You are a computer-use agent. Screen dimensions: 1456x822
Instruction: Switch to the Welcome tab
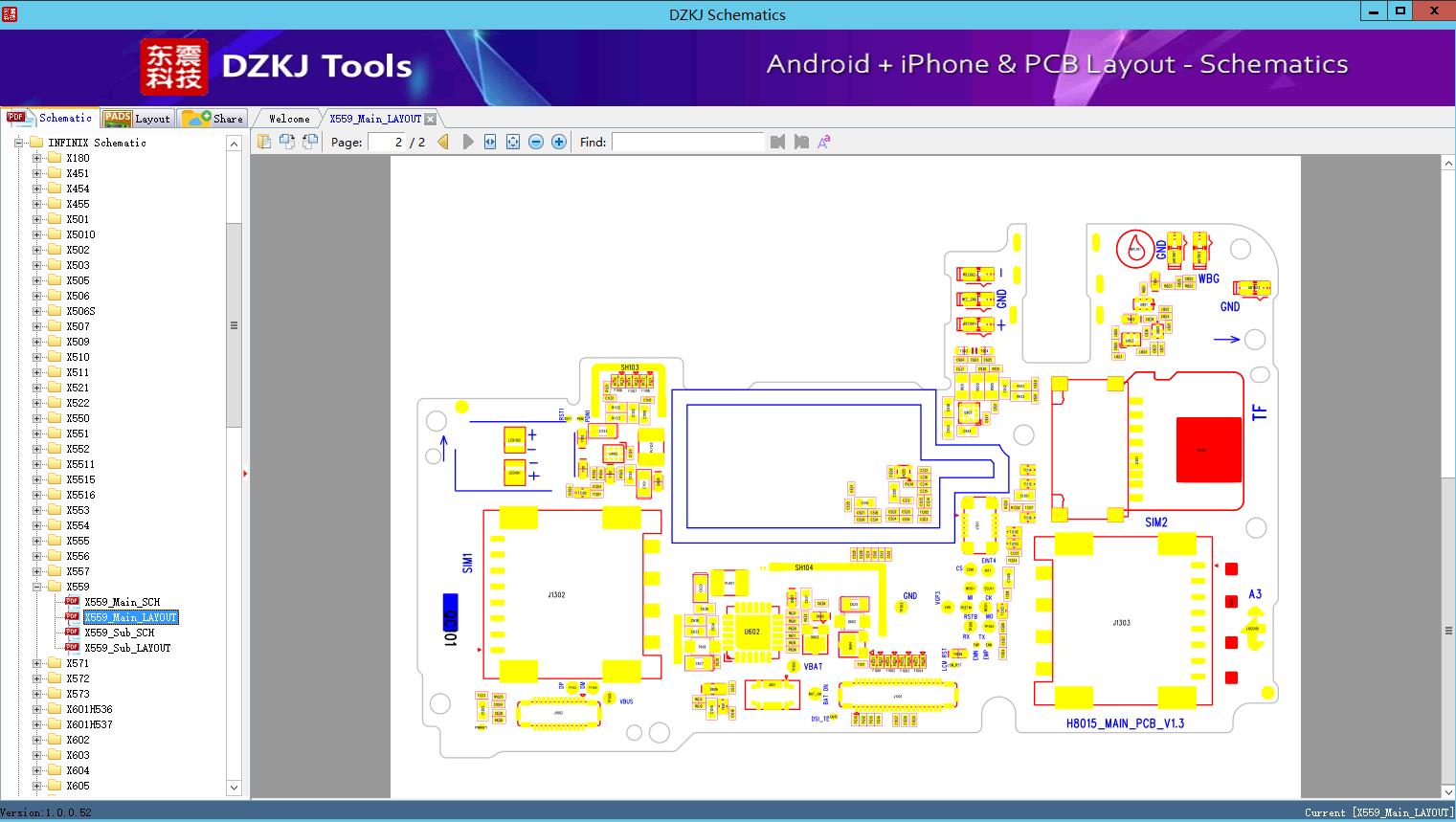289,119
